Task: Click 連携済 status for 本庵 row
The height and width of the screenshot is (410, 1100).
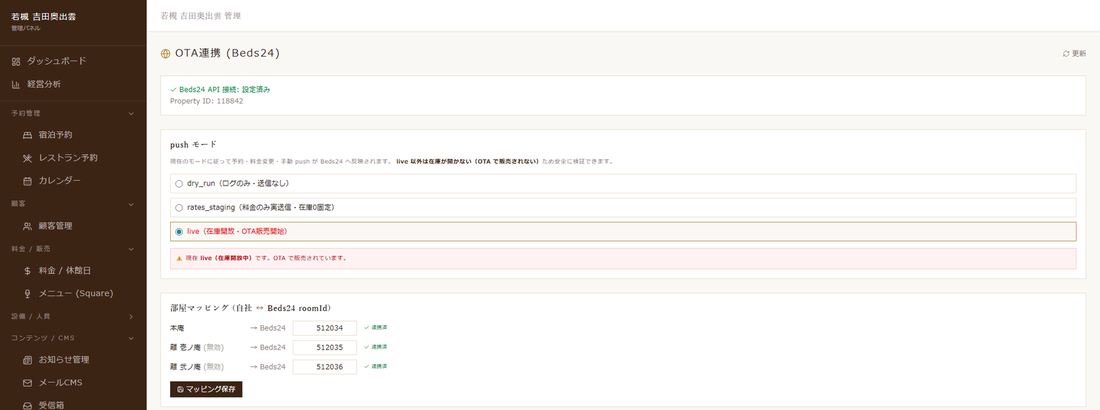Action: (376, 328)
